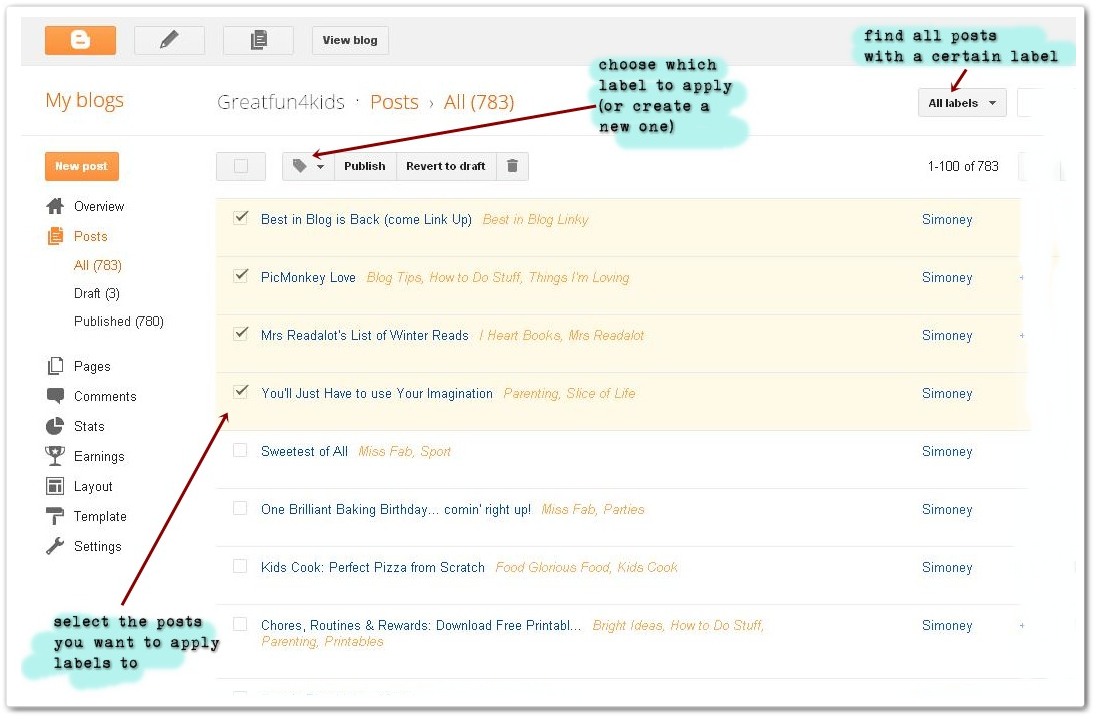The image size is (1097, 719).
Task: Open the 'PicMonkey Love' post link
Action: click(x=308, y=277)
